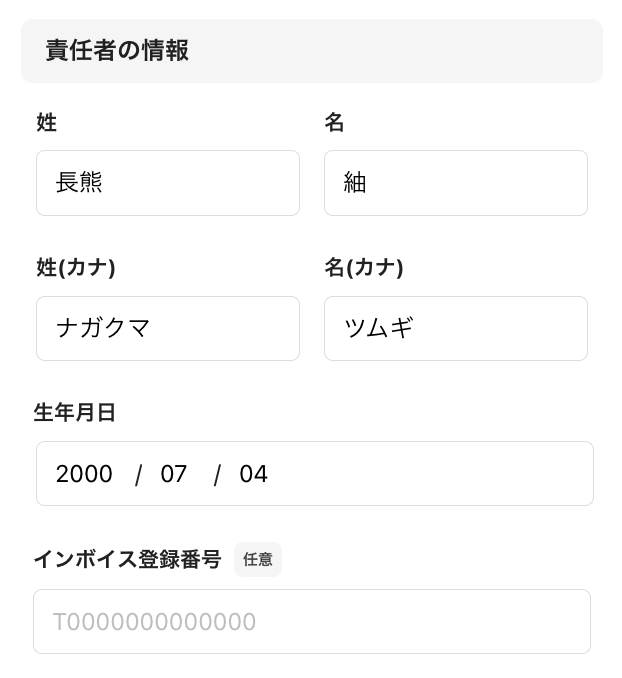Click empty space right of 04 in date field
The height and width of the screenshot is (678, 622).
[x=430, y=474]
